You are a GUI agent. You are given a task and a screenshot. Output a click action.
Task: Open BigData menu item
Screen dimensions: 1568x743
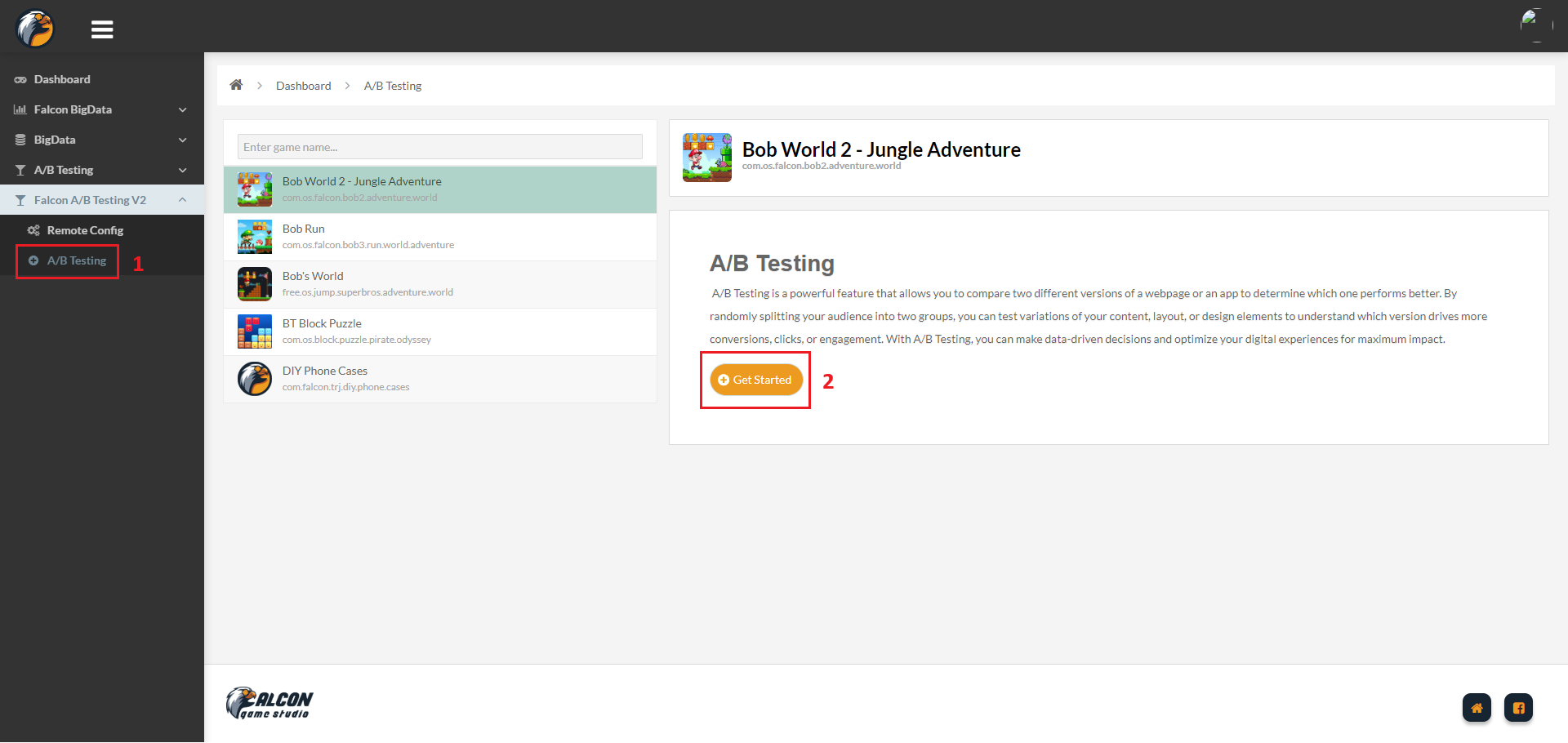point(102,140)
